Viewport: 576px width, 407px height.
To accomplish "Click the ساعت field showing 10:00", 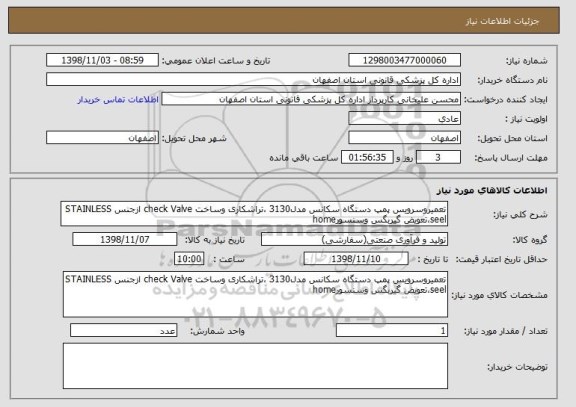I will 189,259.
